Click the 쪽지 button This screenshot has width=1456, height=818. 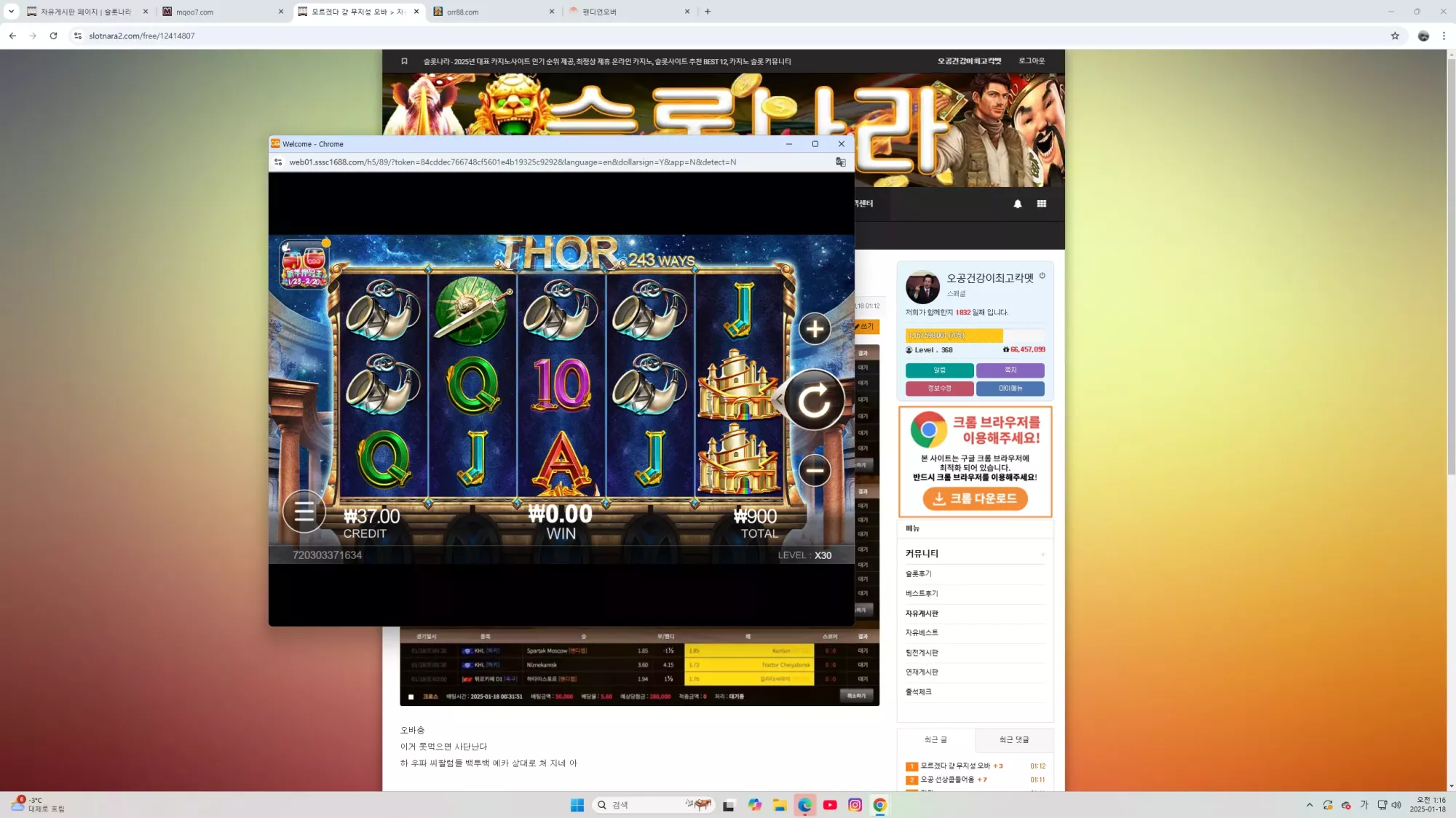(x=1010, y=370)
